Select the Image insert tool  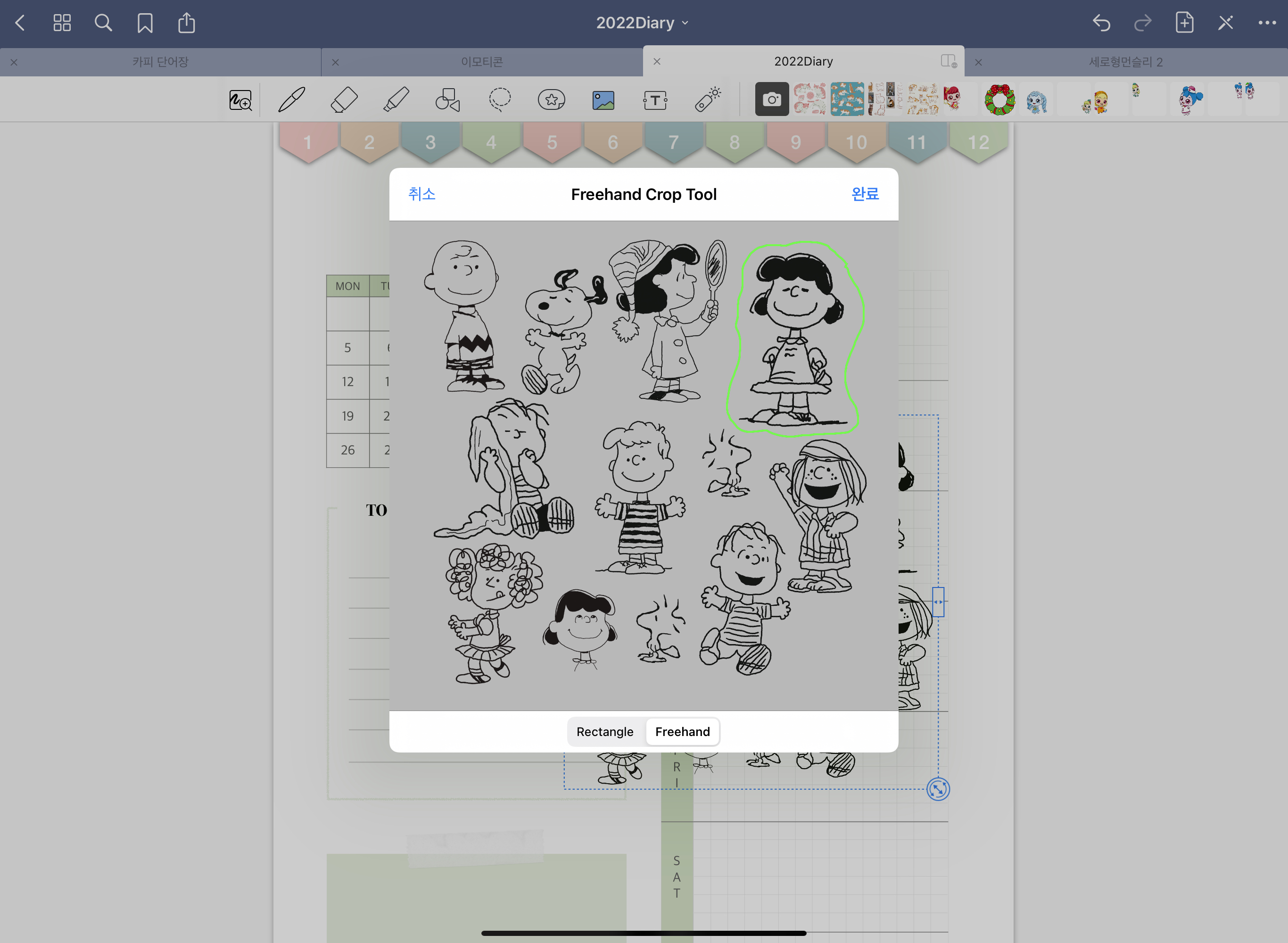[x=603, y=100]
